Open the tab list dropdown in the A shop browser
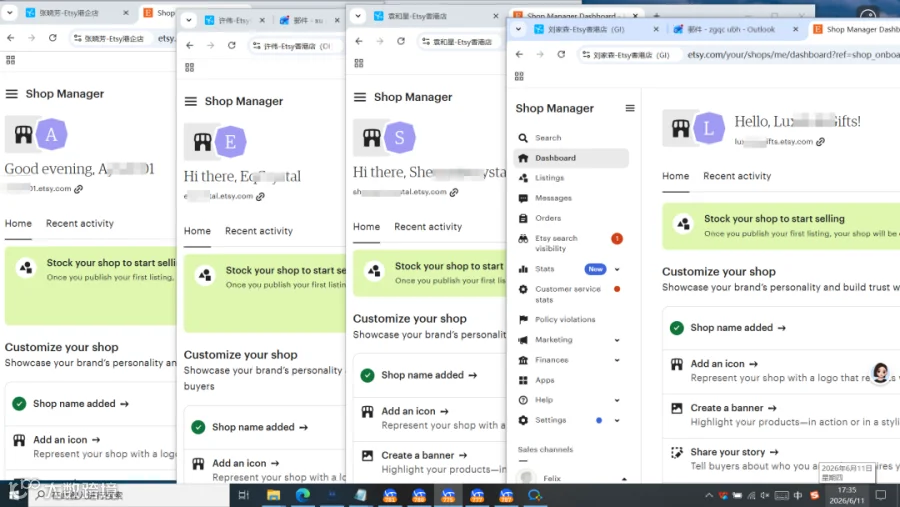900x507 pixels. pyautogui.click(x=10, y=13)
